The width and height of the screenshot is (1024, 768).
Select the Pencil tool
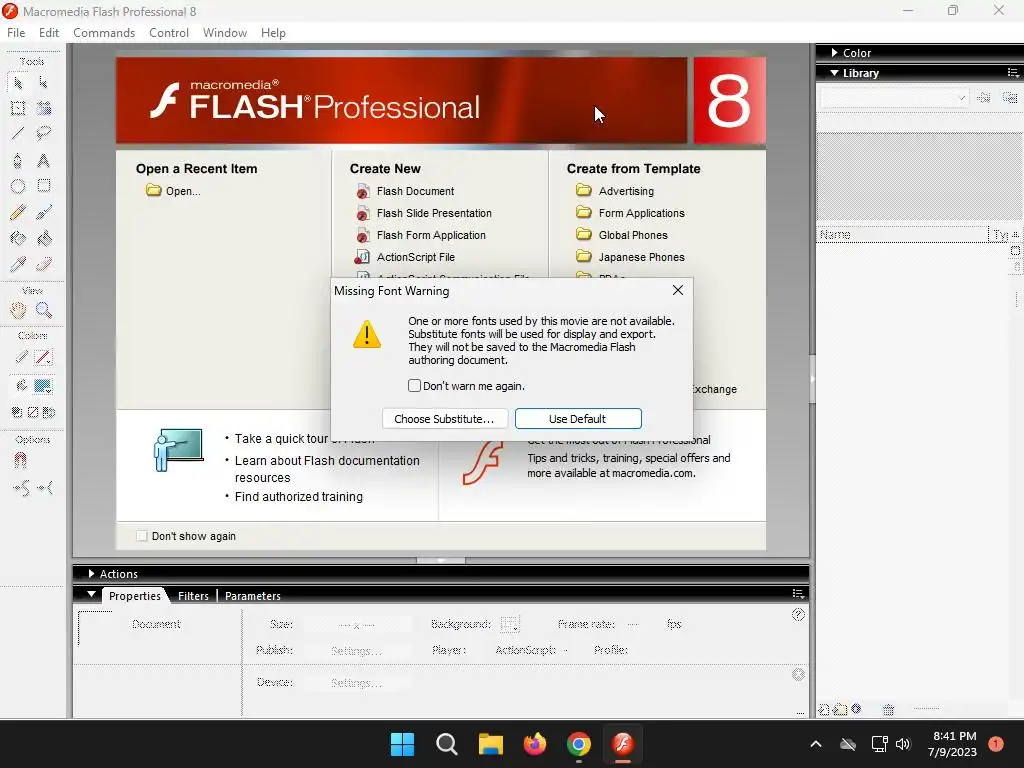(18, 212)
